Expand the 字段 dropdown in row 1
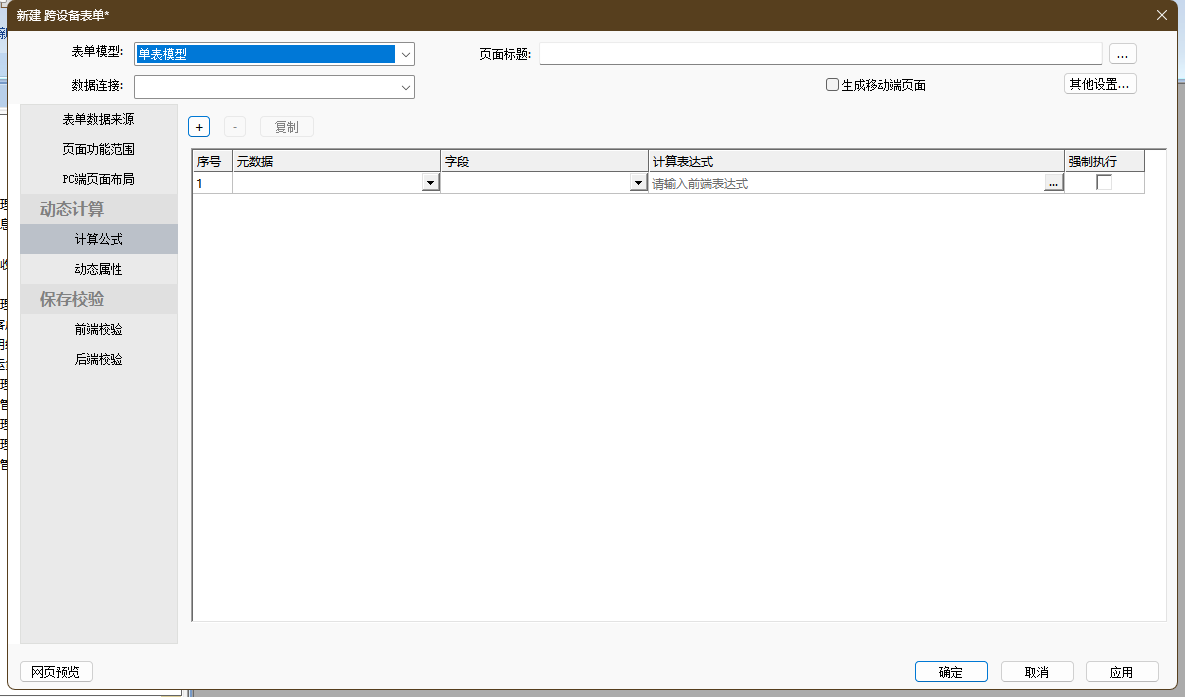1185x697 pixels. point(638,183)
